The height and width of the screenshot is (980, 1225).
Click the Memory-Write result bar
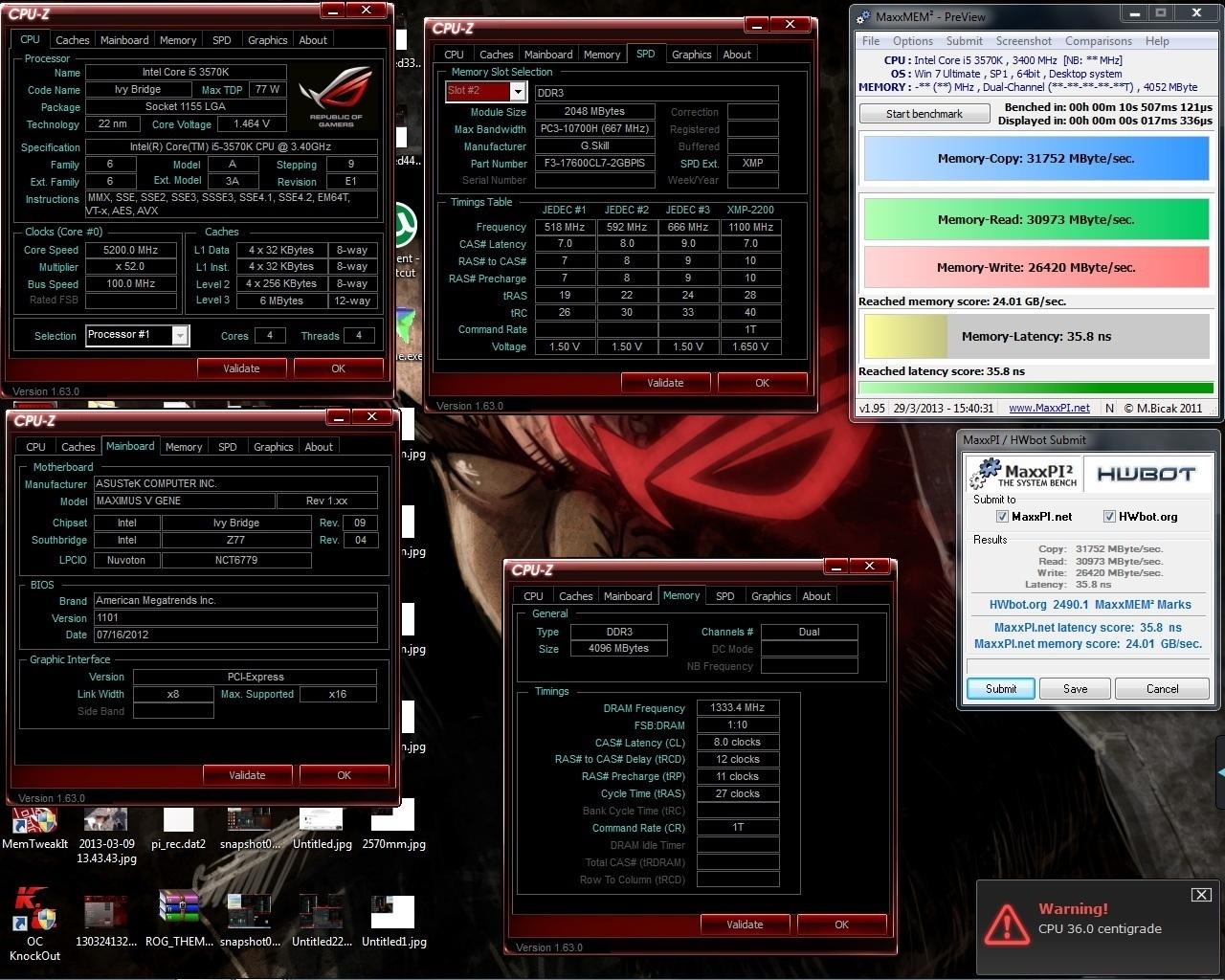1036,268
